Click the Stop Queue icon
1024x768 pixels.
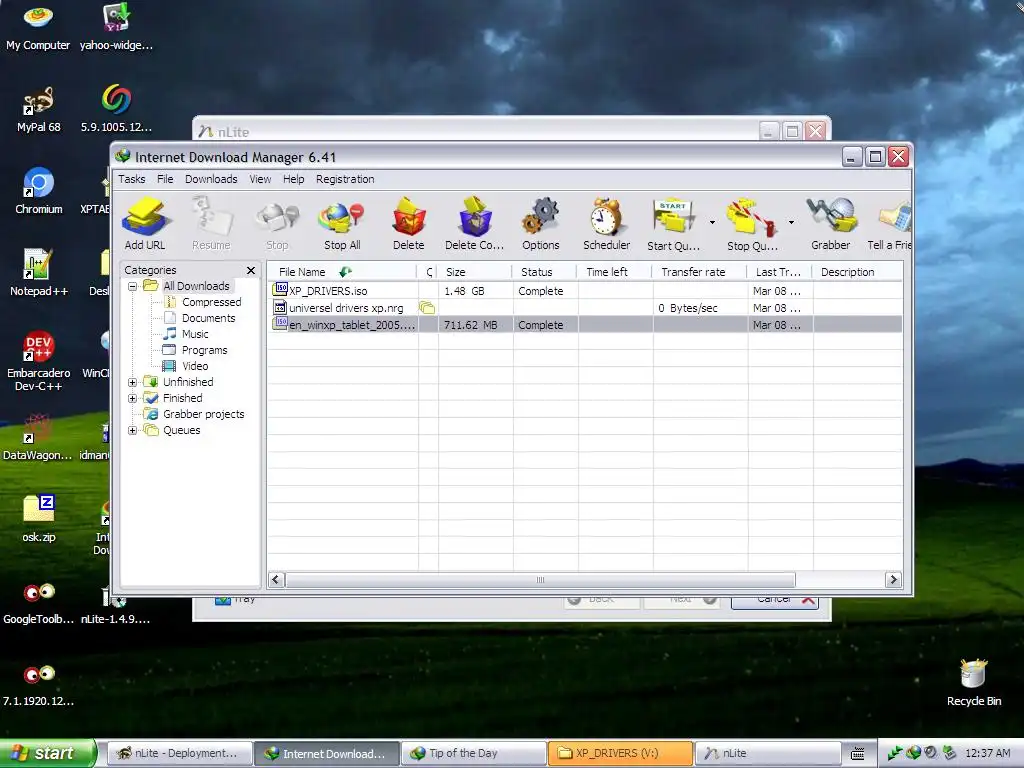(x=752, y=224)
